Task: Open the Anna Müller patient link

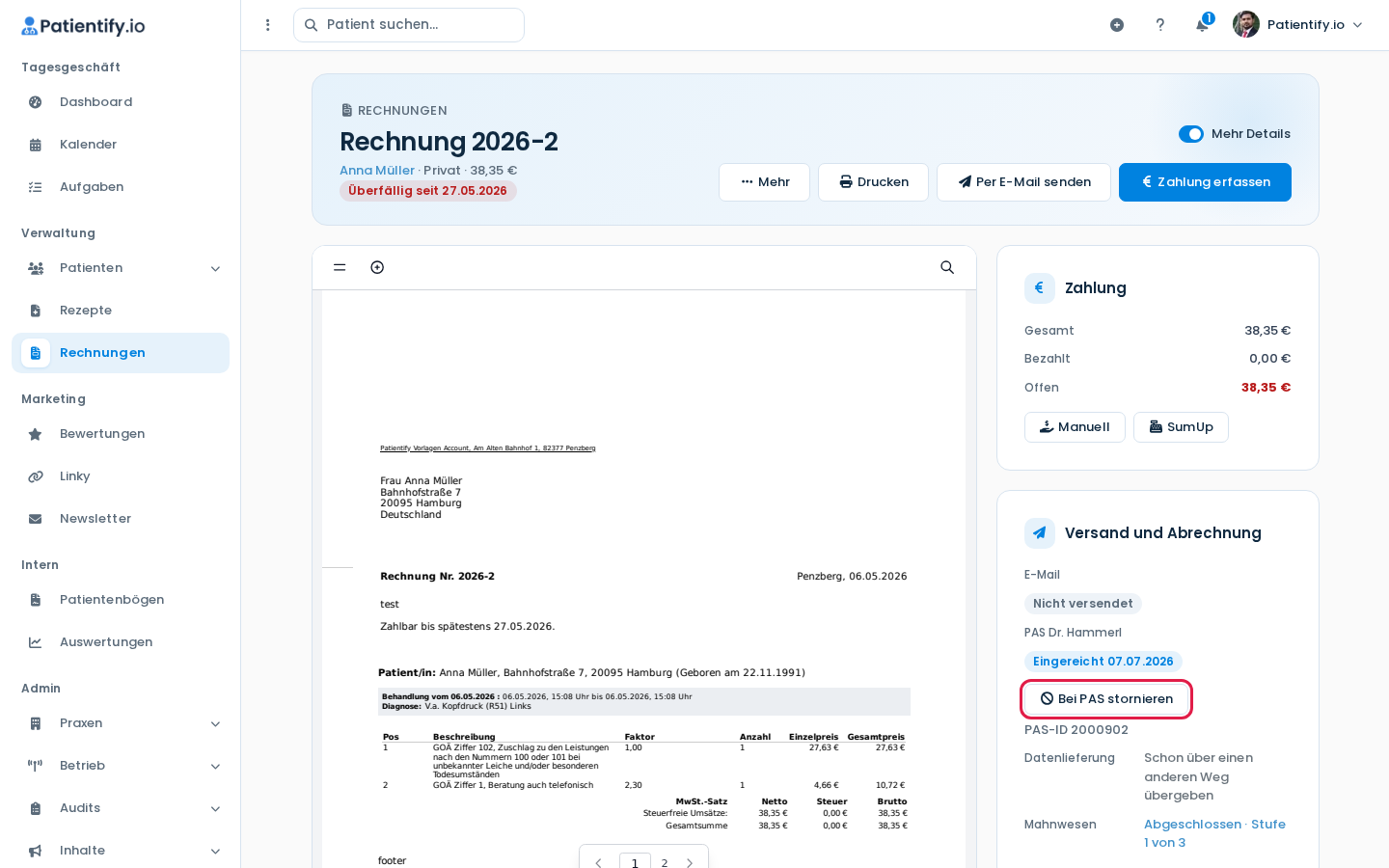Action: 377,171
